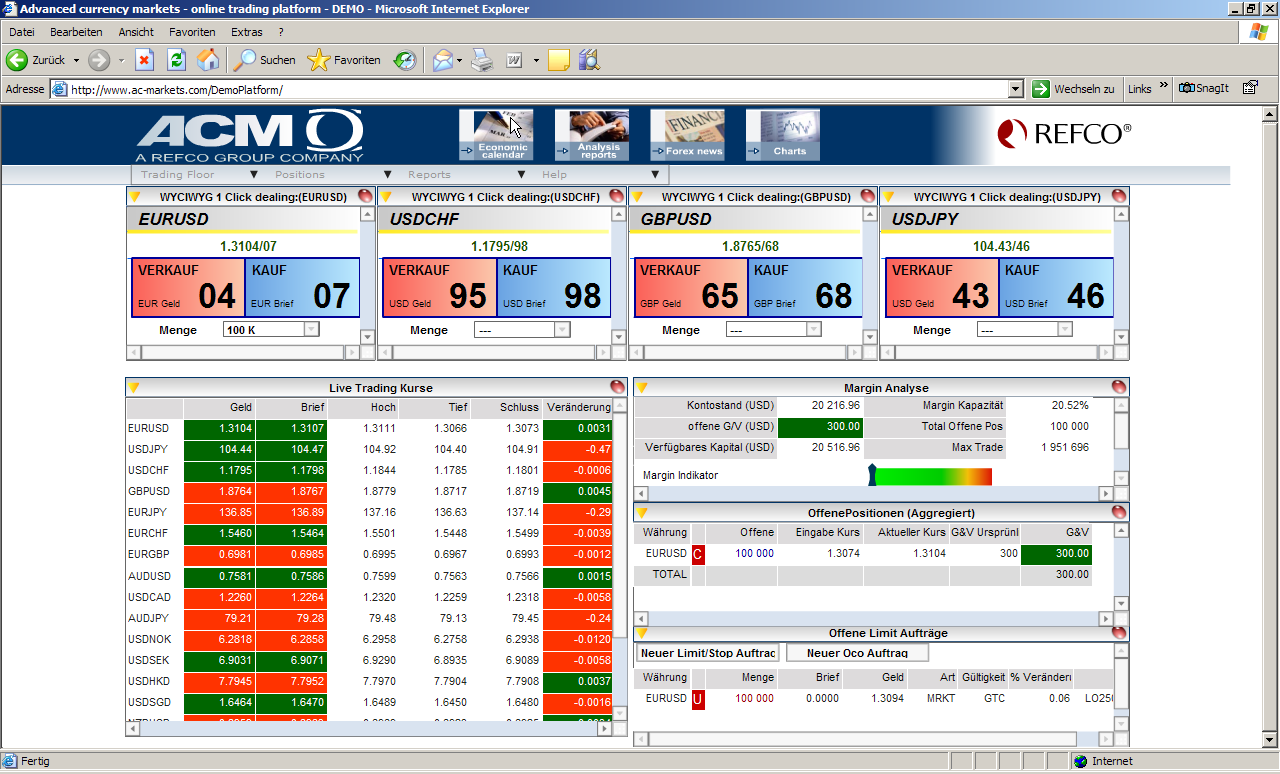Click the Neuer Oco Auftrag button

click(858, 653)
